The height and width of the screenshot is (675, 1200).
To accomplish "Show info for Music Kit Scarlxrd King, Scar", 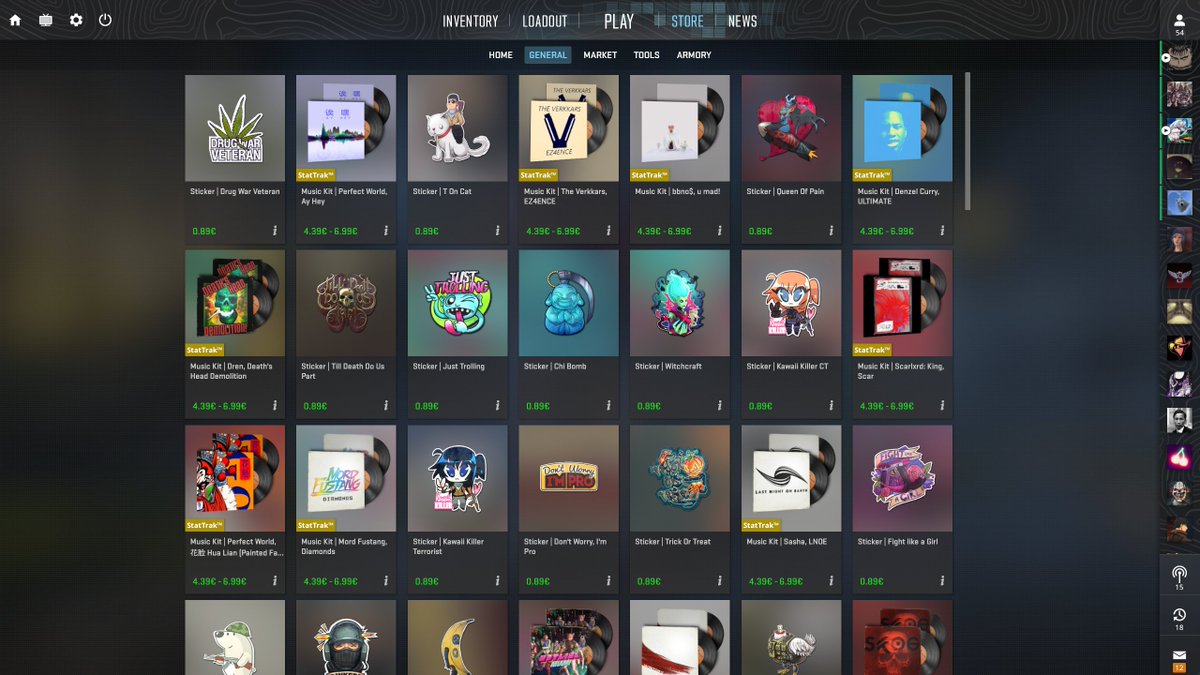I will pos(942,406).
